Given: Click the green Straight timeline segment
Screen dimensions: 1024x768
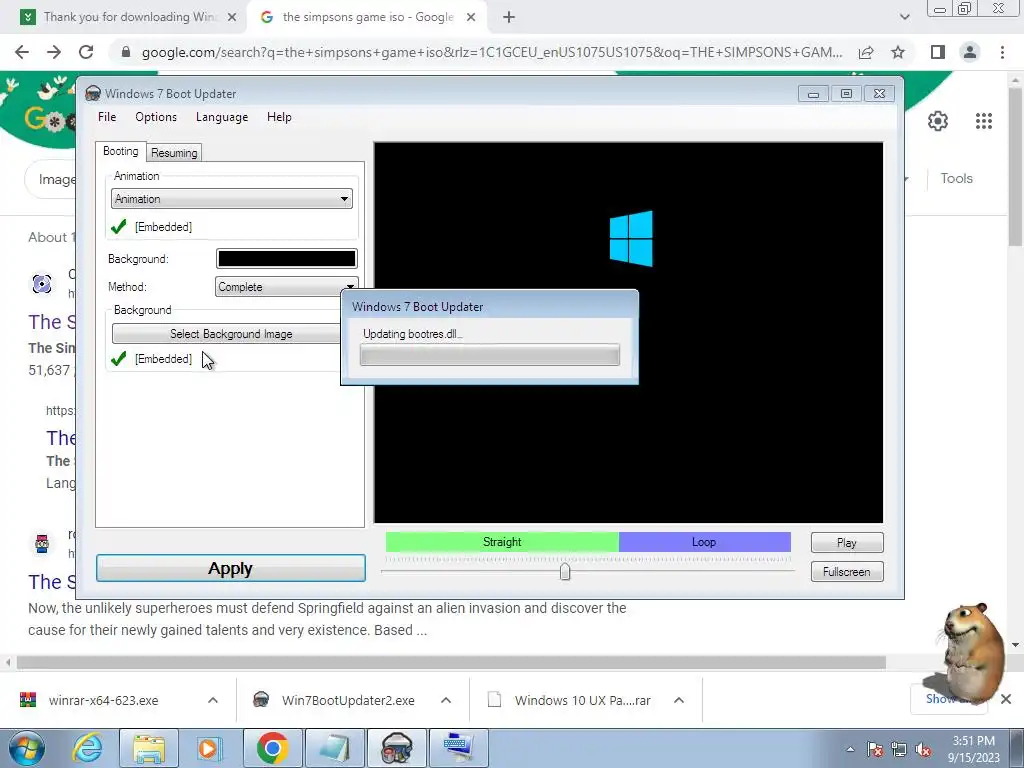Looking at the screenshot, I should click(x=502, y=542).
